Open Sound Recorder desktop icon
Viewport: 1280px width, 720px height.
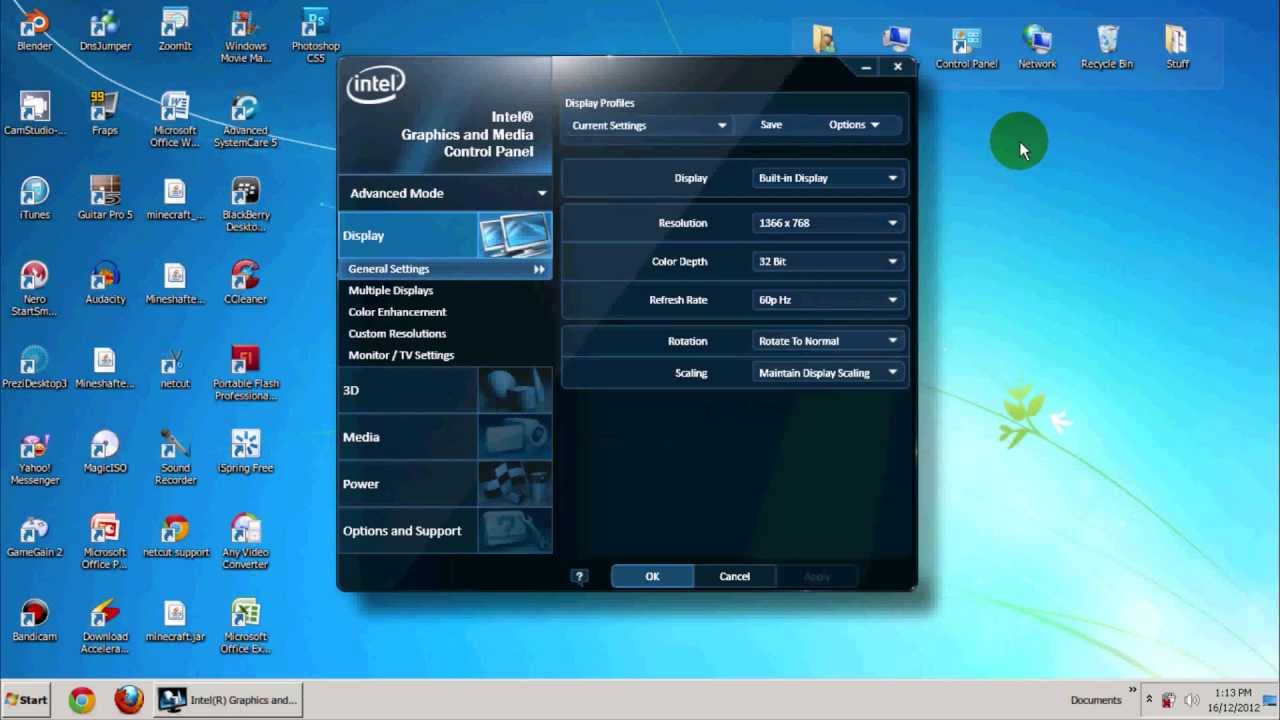coord(175,457)
